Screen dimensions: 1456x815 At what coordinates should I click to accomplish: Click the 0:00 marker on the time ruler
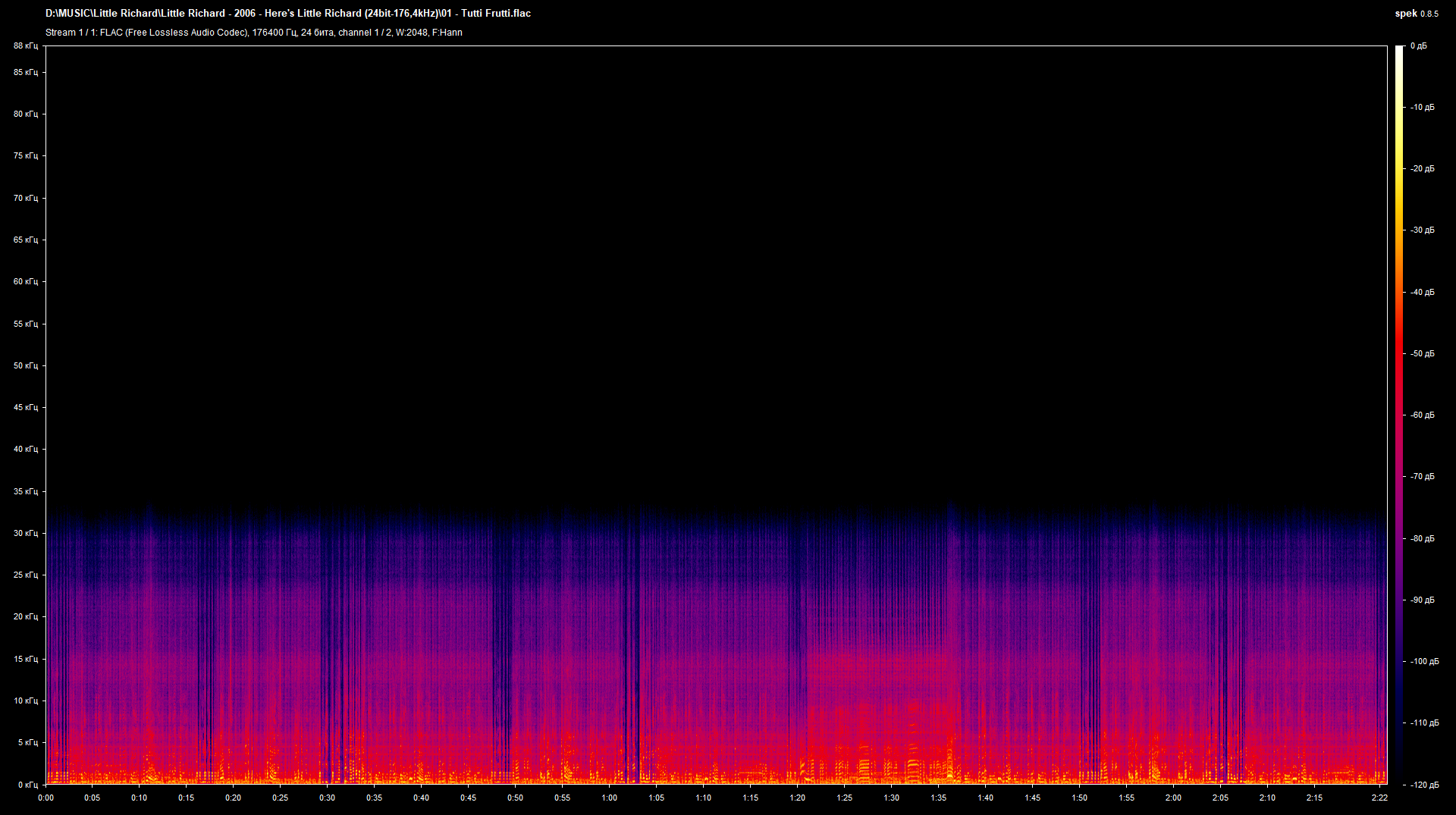coord(47,798)
